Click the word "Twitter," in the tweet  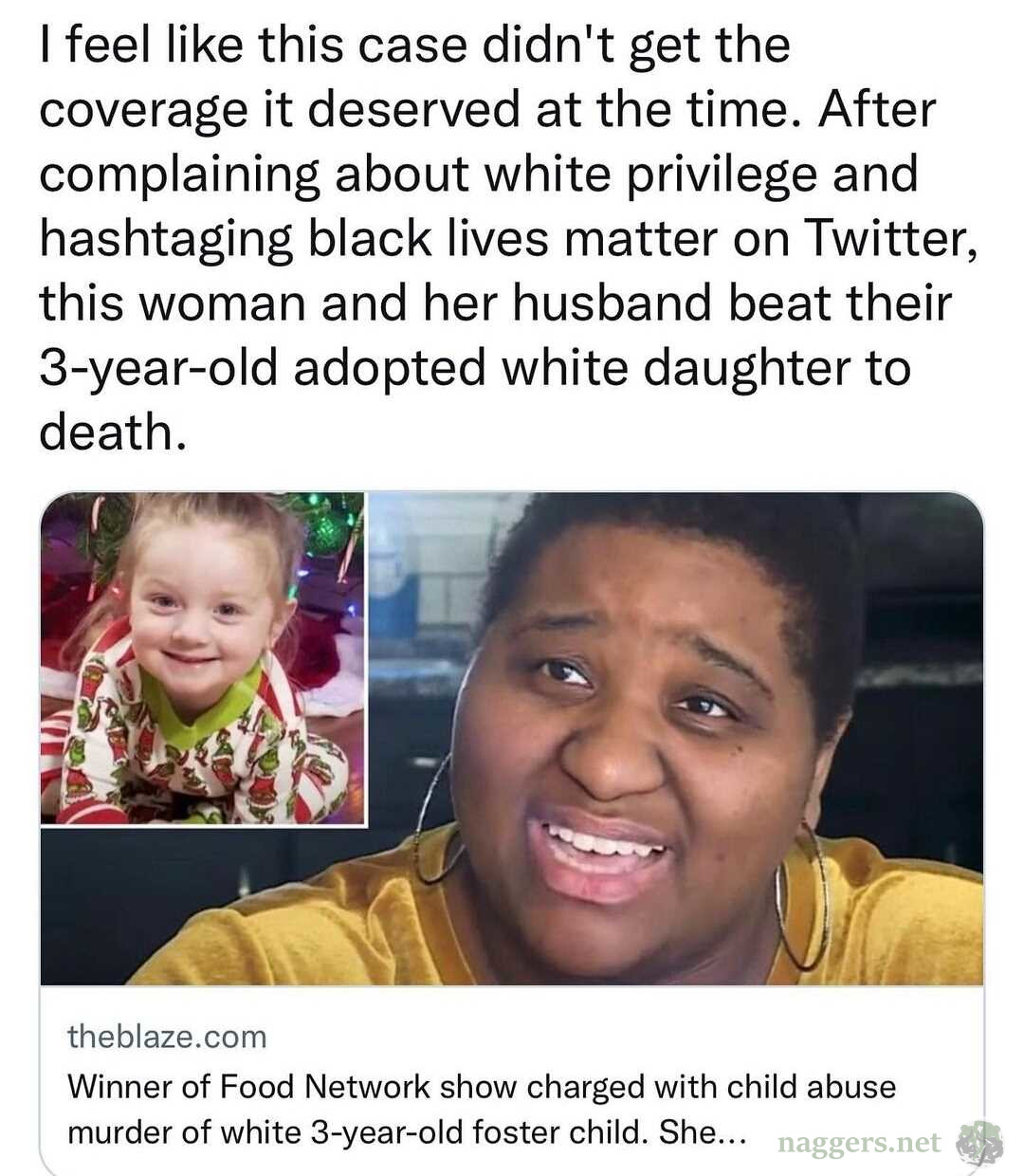click(x=892, y=238)
